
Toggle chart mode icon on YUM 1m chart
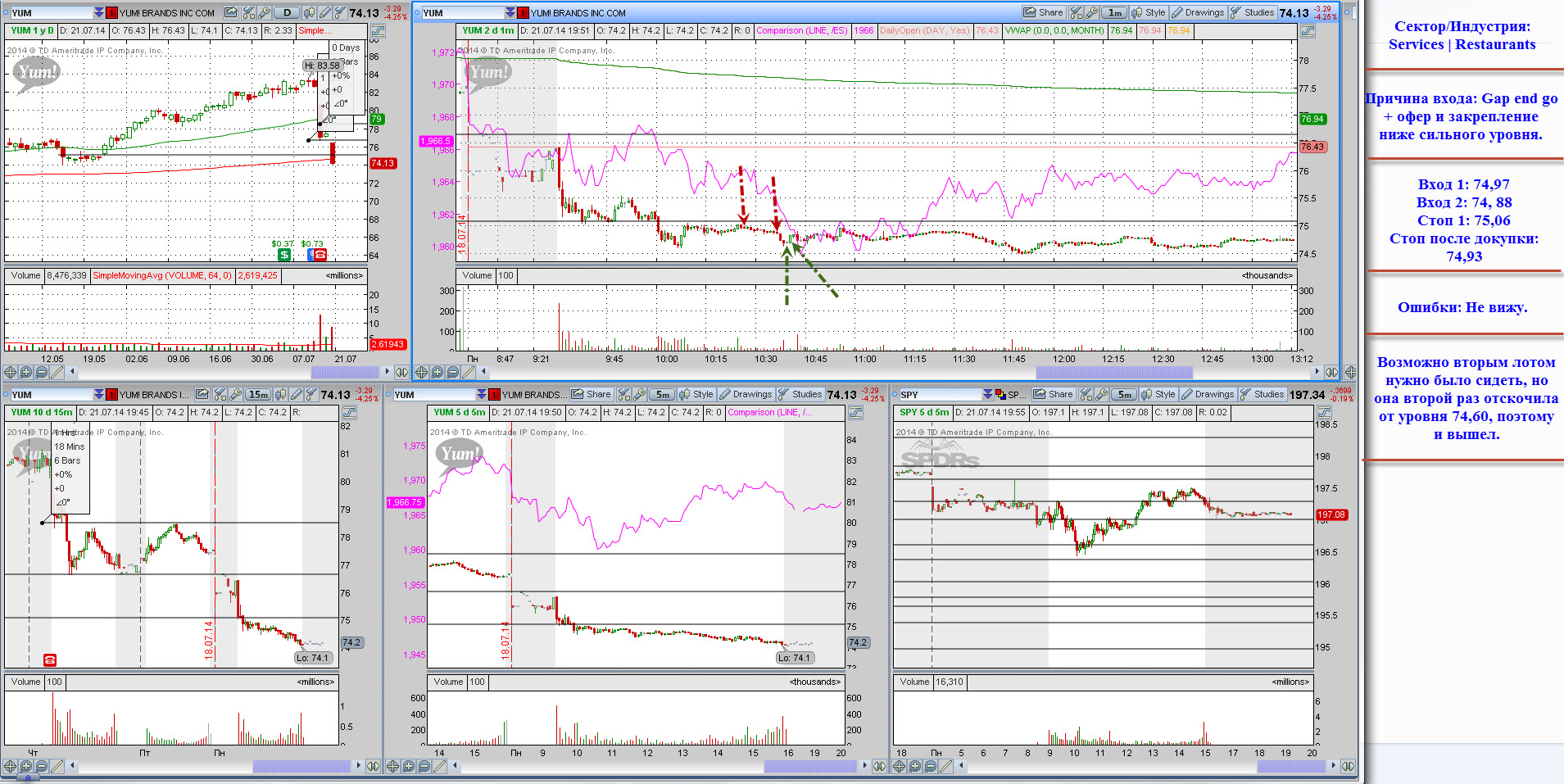pos(1308,30)
